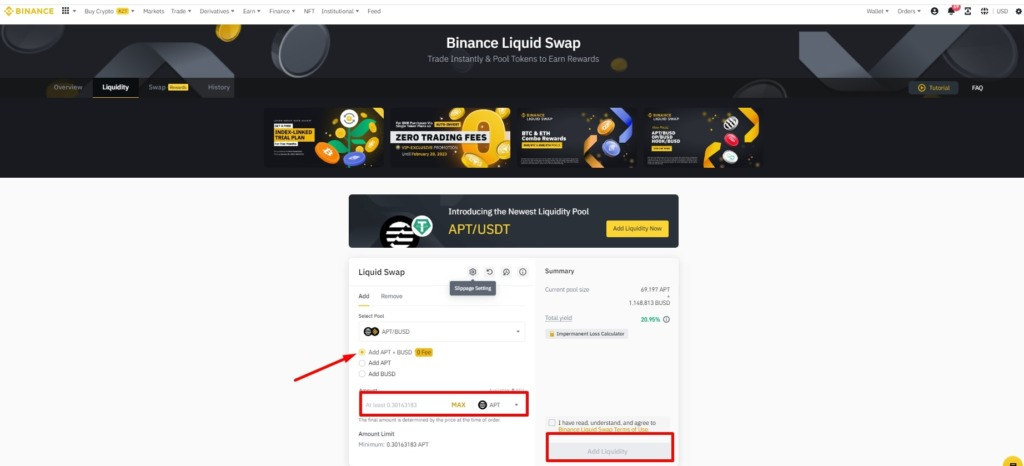The width and height of the screenshot is (1024, 466).
Task: Open the Impermanent Loss Calculator
Action: tap(586, 334)
